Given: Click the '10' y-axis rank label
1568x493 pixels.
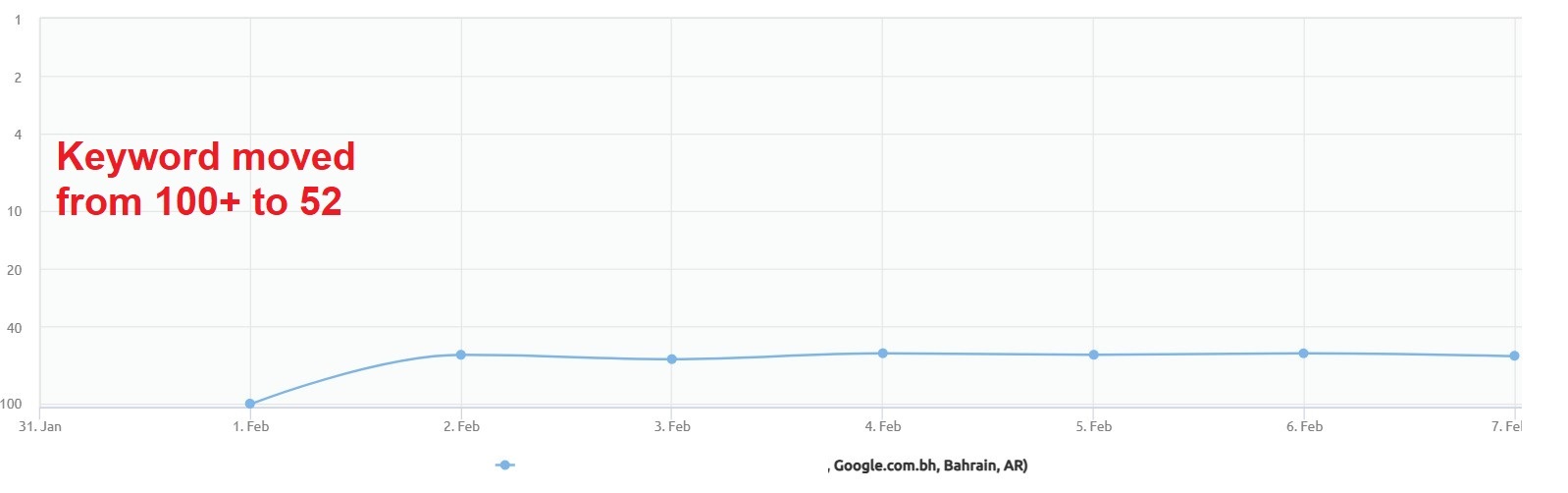Looking at the screenshot, I should coord(14,211).
